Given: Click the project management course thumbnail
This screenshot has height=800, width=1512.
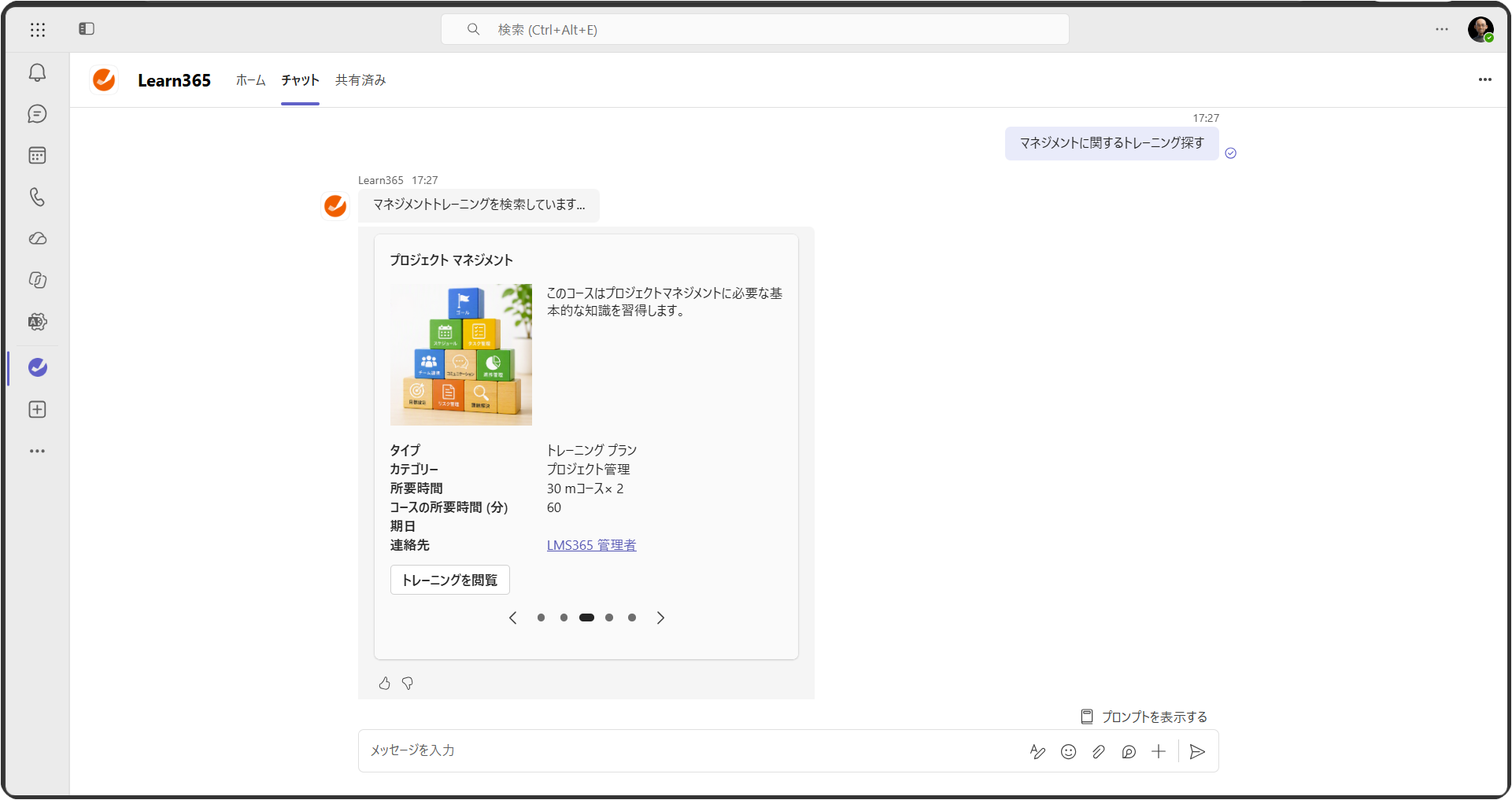Looking at the screenshot, I should pyautogui.click(x=461, y=355).
